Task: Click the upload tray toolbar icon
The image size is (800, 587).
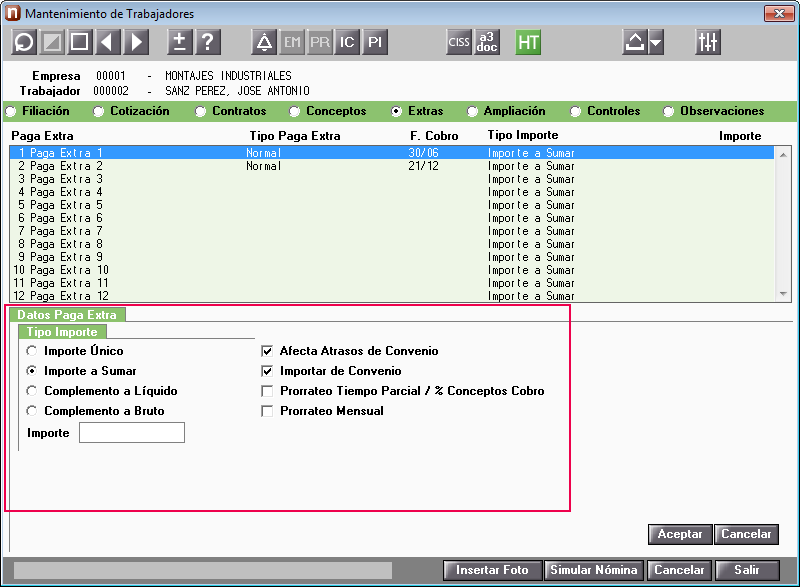Action: tap(634, 42)
